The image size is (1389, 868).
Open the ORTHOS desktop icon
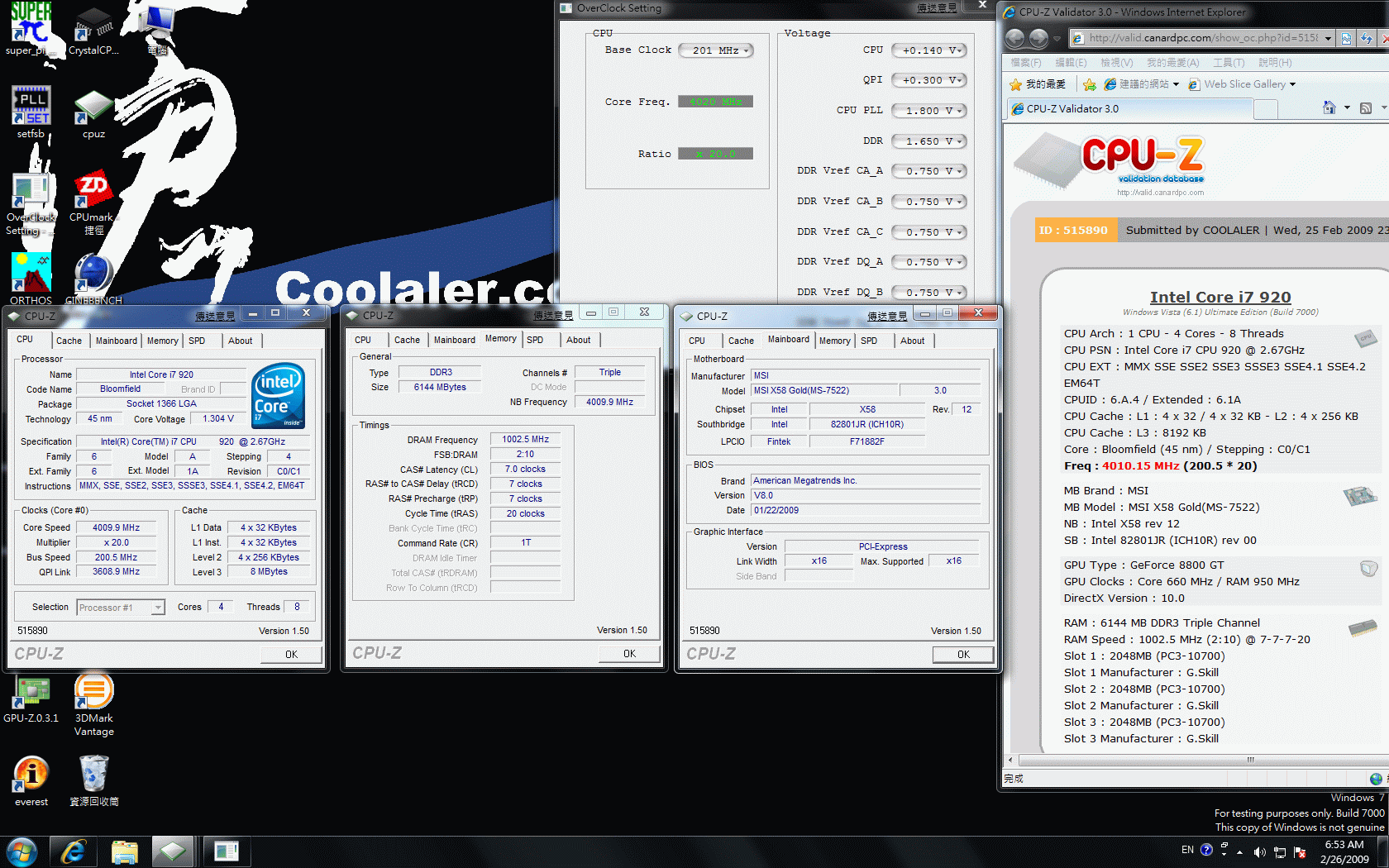31,279
